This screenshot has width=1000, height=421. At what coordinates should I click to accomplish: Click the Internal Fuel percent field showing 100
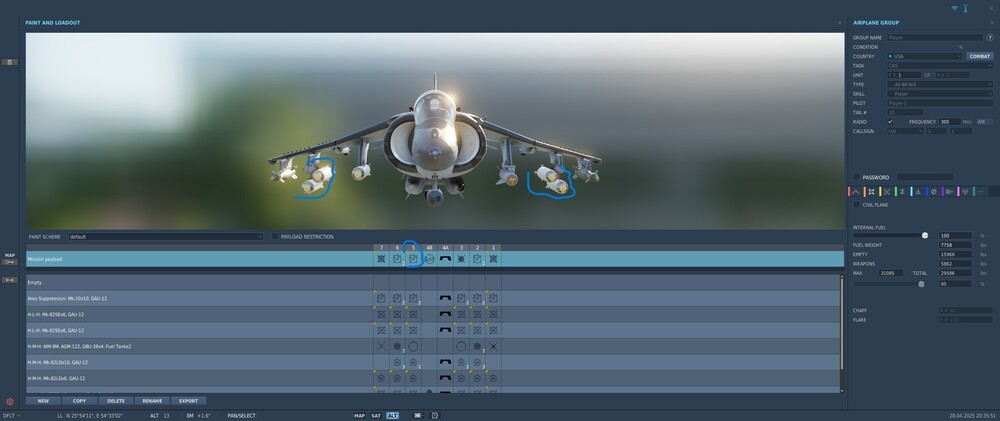tap(955, 235)
